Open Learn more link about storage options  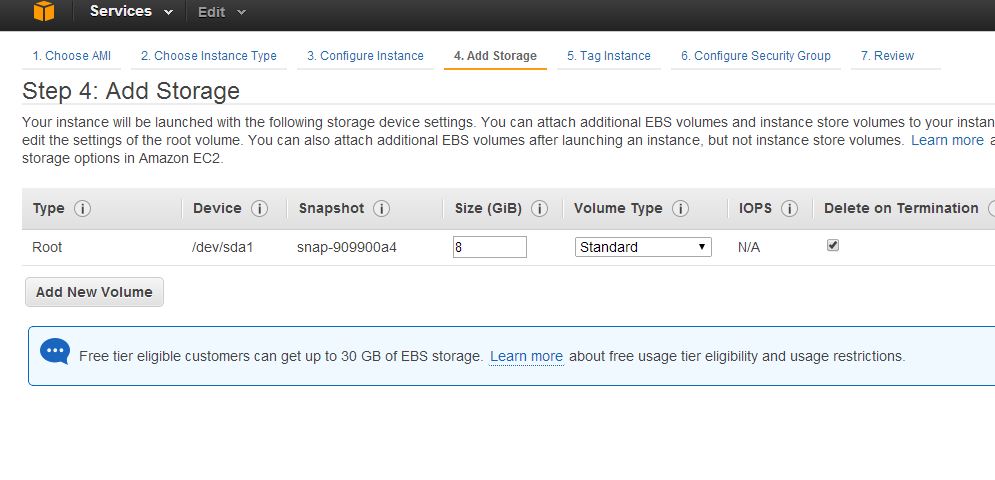(x=947, y=140)
